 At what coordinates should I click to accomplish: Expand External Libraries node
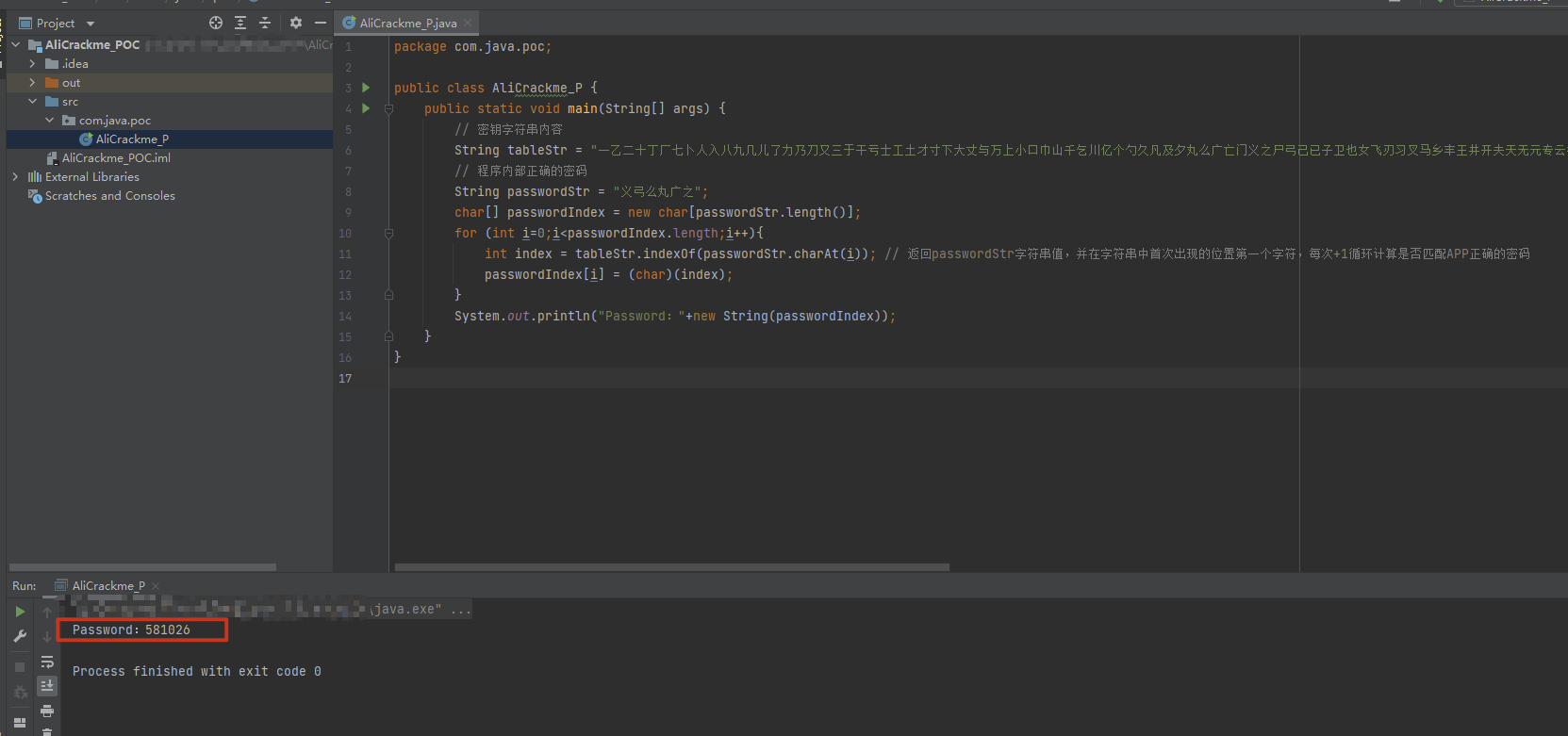[x=16, y=176]
